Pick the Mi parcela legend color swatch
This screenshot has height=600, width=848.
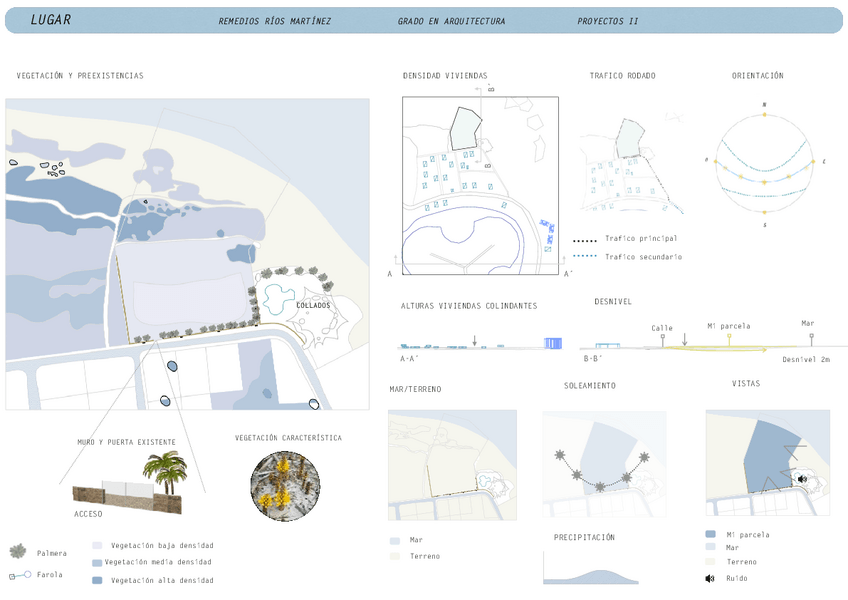[x=710, y=534]
